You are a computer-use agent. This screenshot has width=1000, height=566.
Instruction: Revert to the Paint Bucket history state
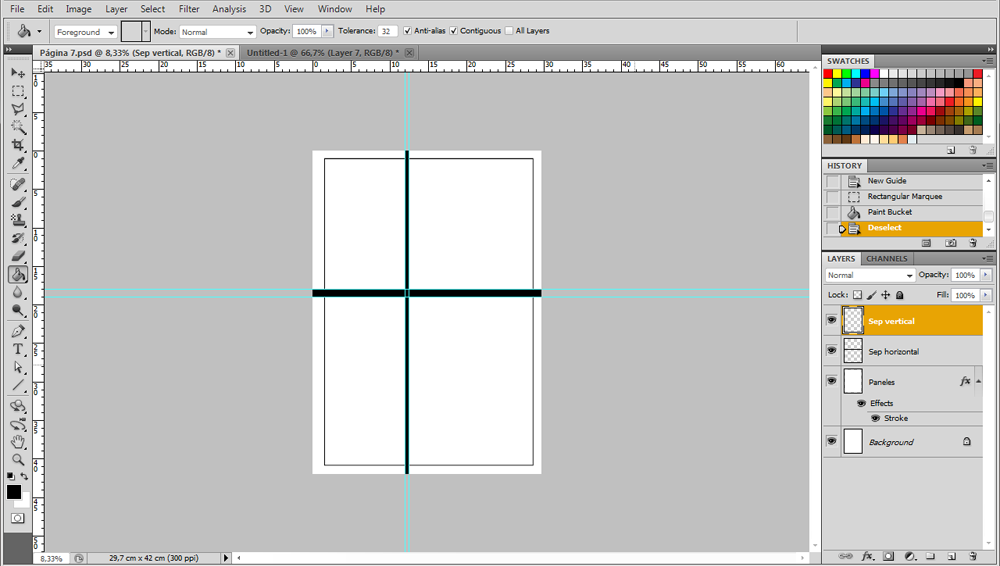point(889,212)
